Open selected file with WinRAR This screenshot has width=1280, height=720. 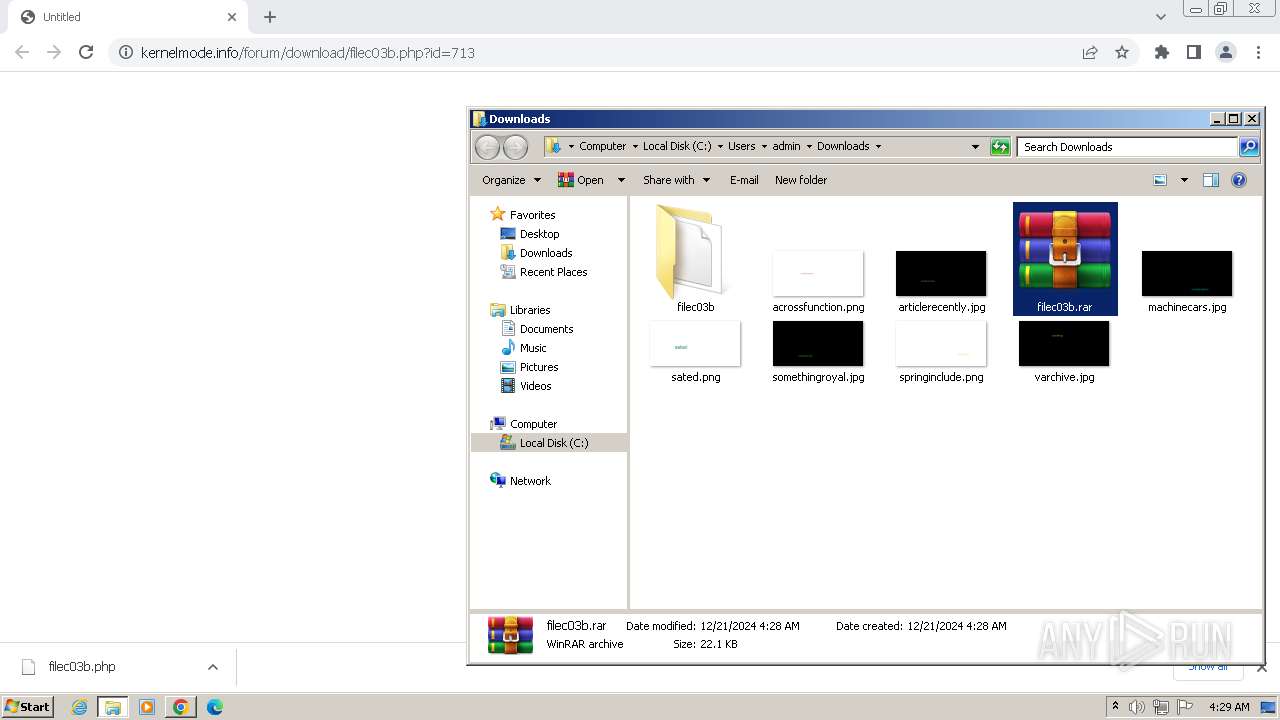[581, 180]
